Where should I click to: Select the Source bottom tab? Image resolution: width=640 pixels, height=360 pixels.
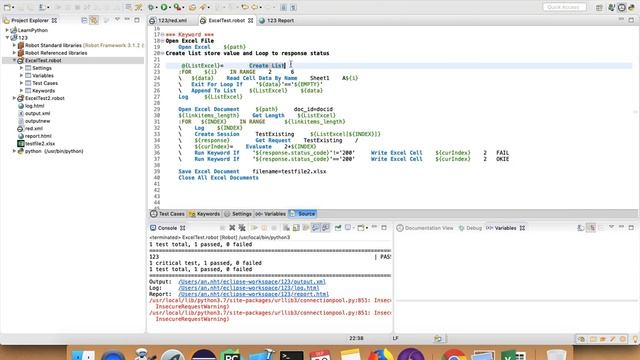point(302,213)
